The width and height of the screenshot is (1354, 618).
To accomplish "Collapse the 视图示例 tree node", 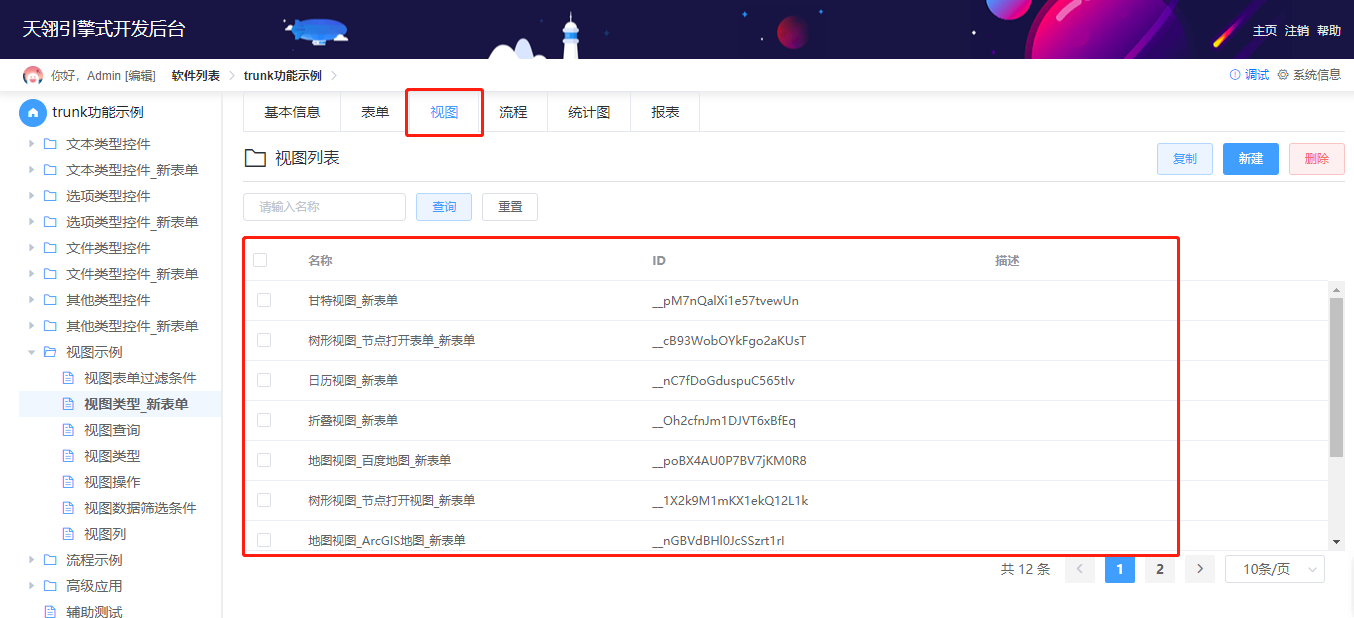I will coord(32,352).
